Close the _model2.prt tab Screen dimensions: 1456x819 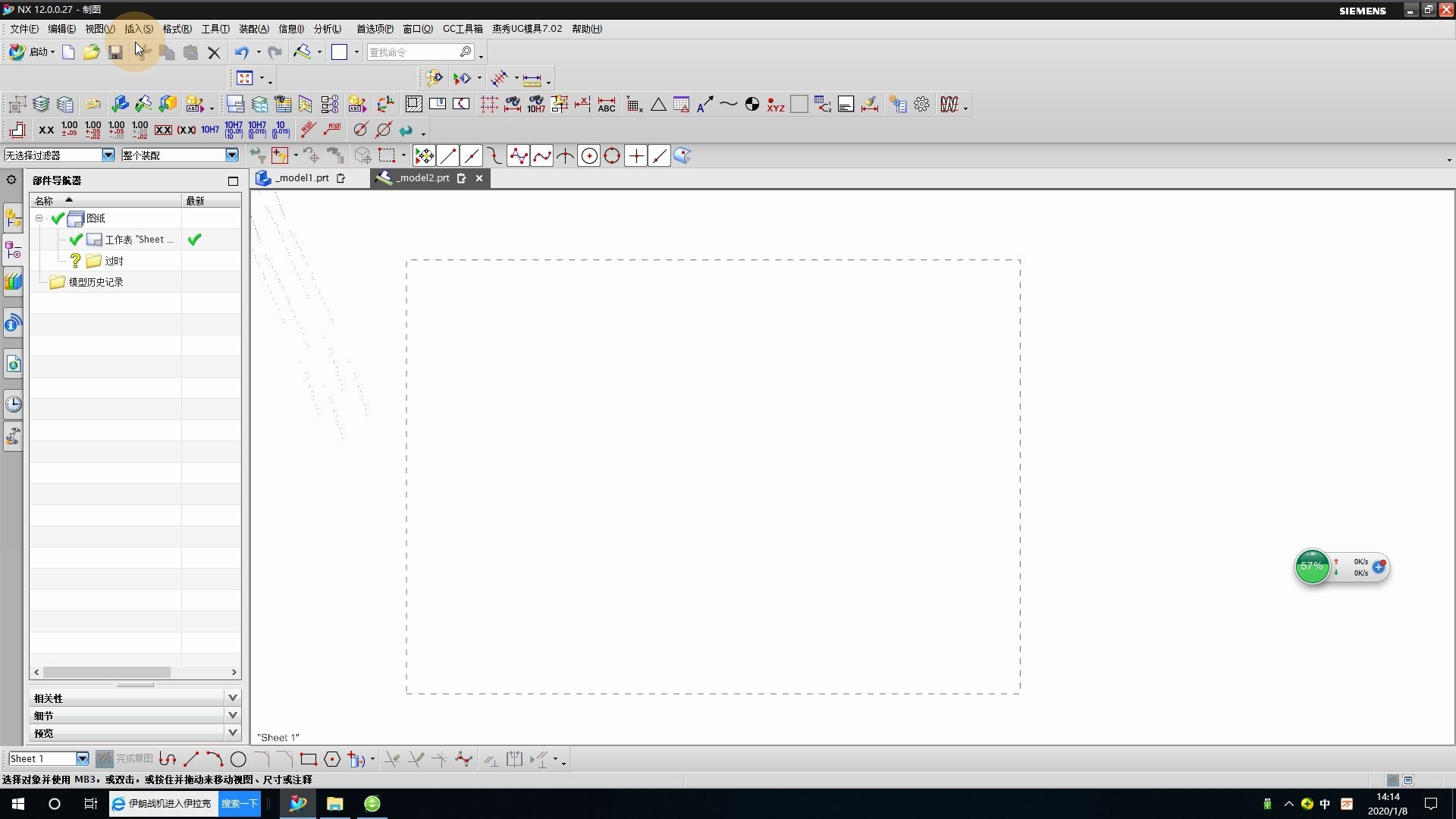[479, 178]
